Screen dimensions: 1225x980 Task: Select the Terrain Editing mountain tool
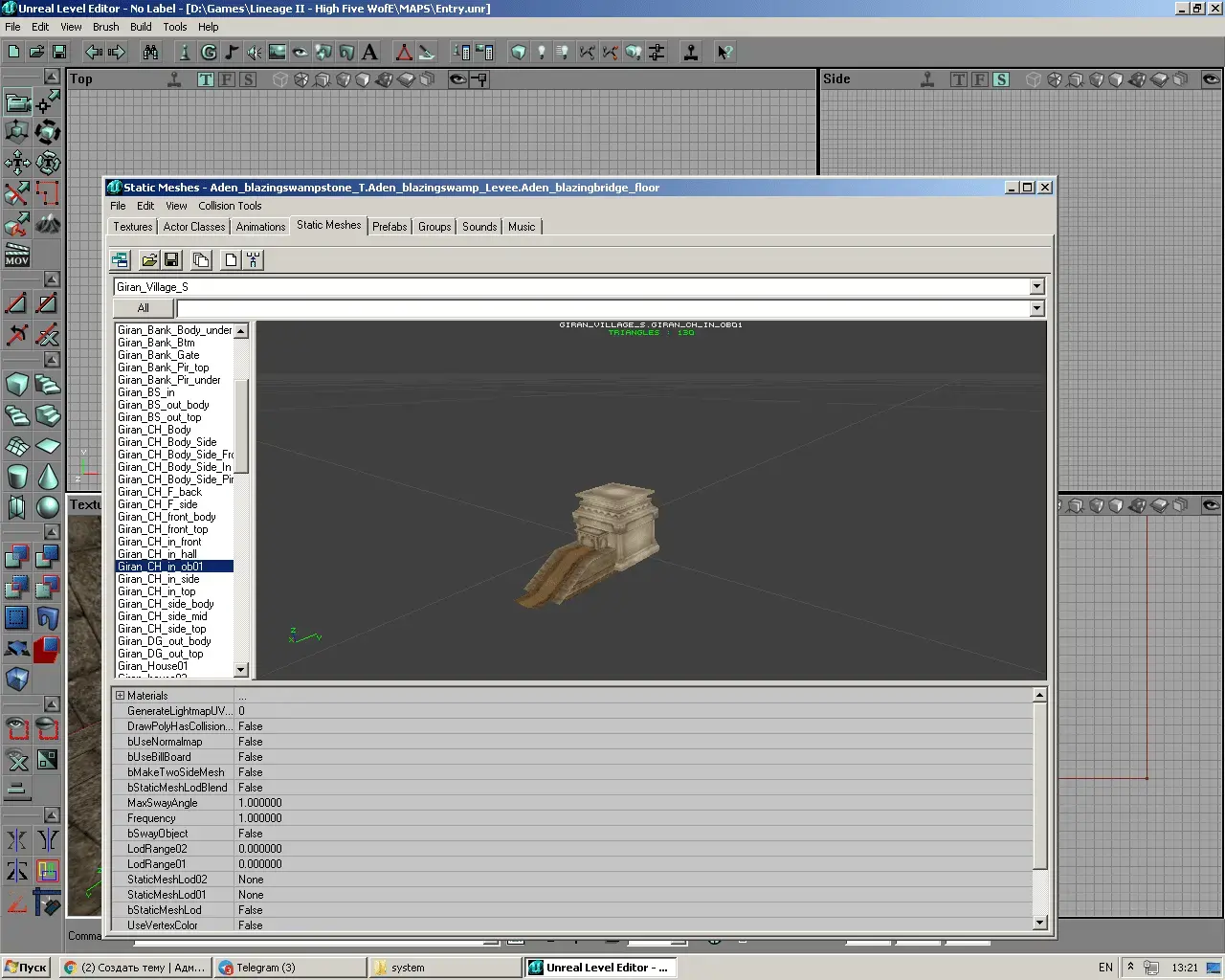(48, 224)
